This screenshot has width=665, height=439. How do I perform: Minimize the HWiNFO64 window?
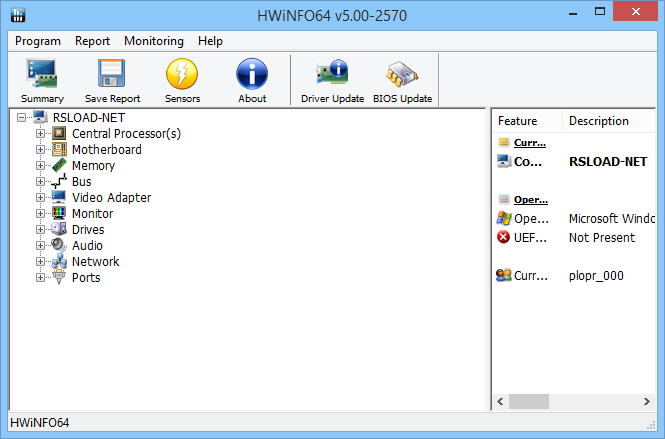[573, 12]
